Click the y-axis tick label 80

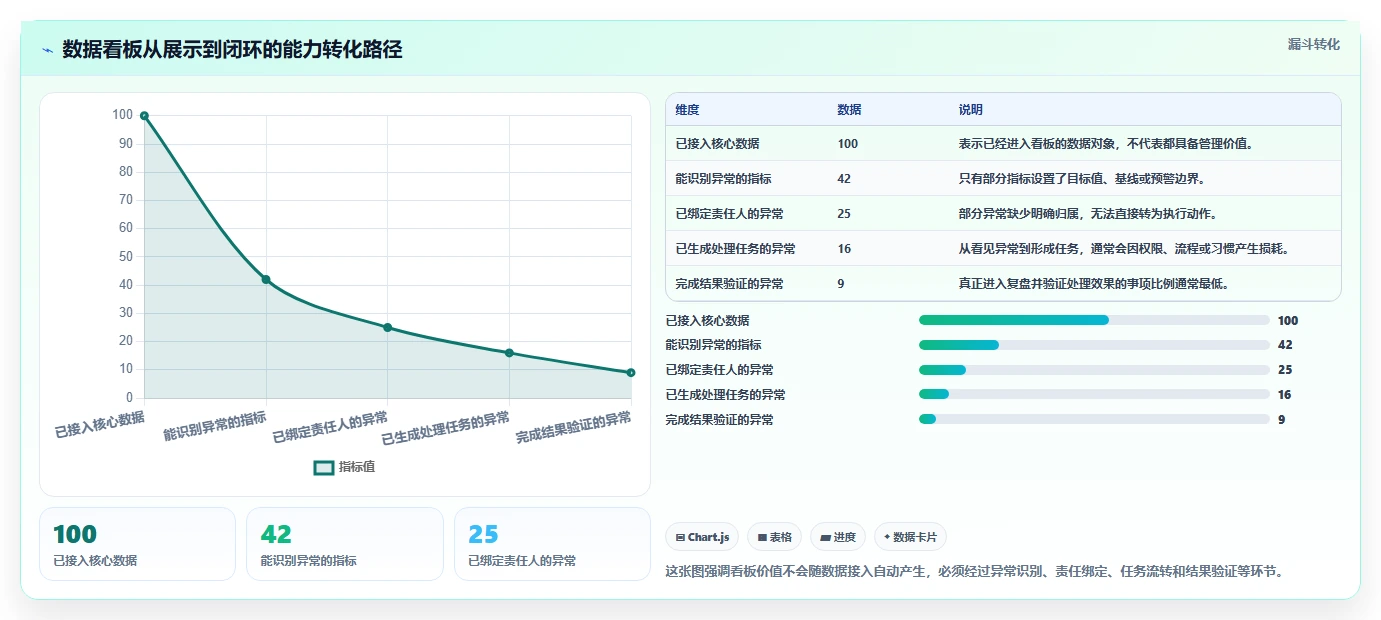click(125, 171)
